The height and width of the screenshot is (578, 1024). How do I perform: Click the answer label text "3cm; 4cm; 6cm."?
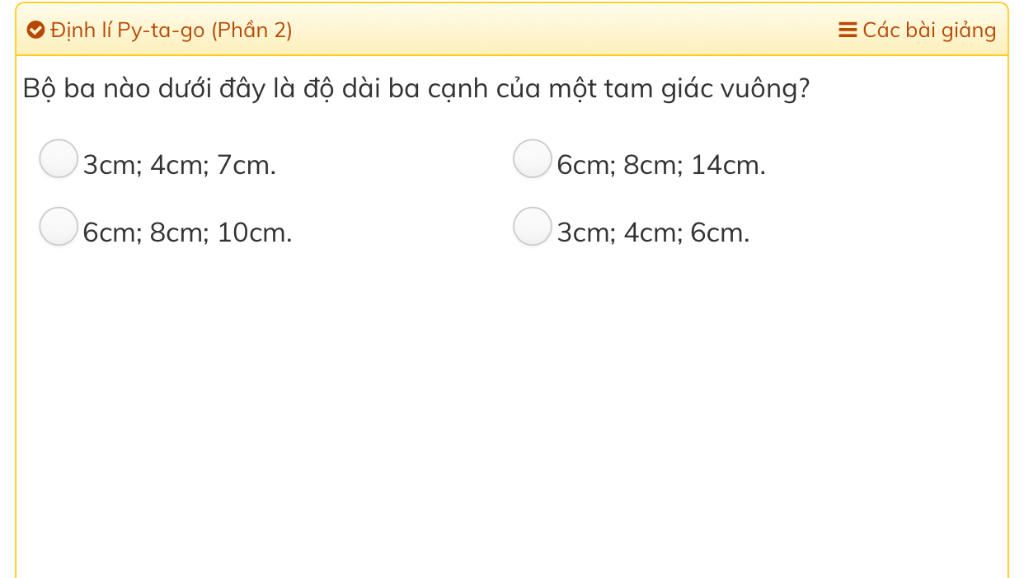(x=653, y=233)
